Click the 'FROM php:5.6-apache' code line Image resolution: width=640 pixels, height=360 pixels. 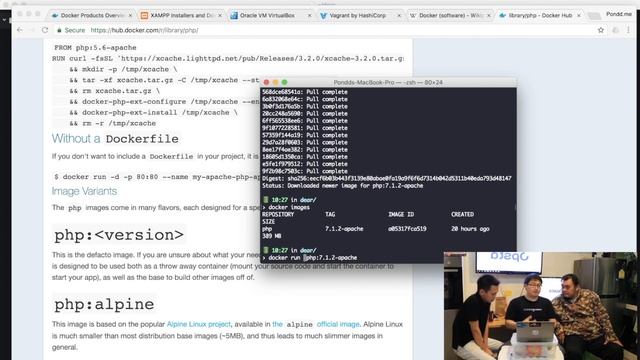point(96,48)
